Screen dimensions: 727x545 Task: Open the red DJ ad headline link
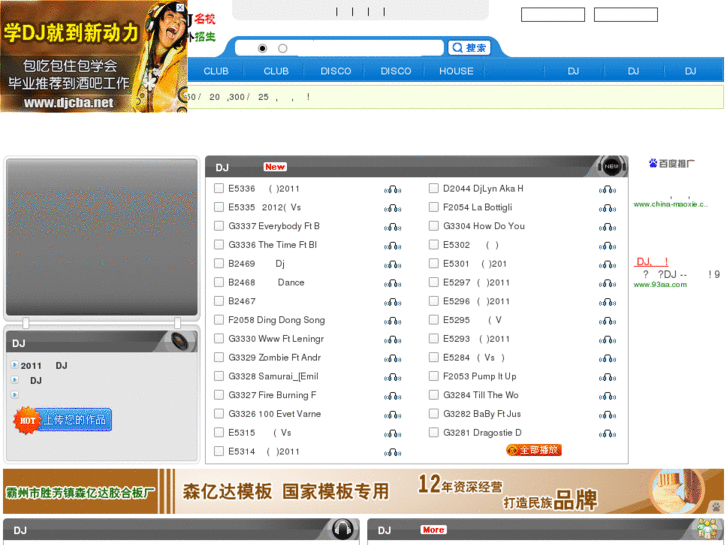coord(651,262)
